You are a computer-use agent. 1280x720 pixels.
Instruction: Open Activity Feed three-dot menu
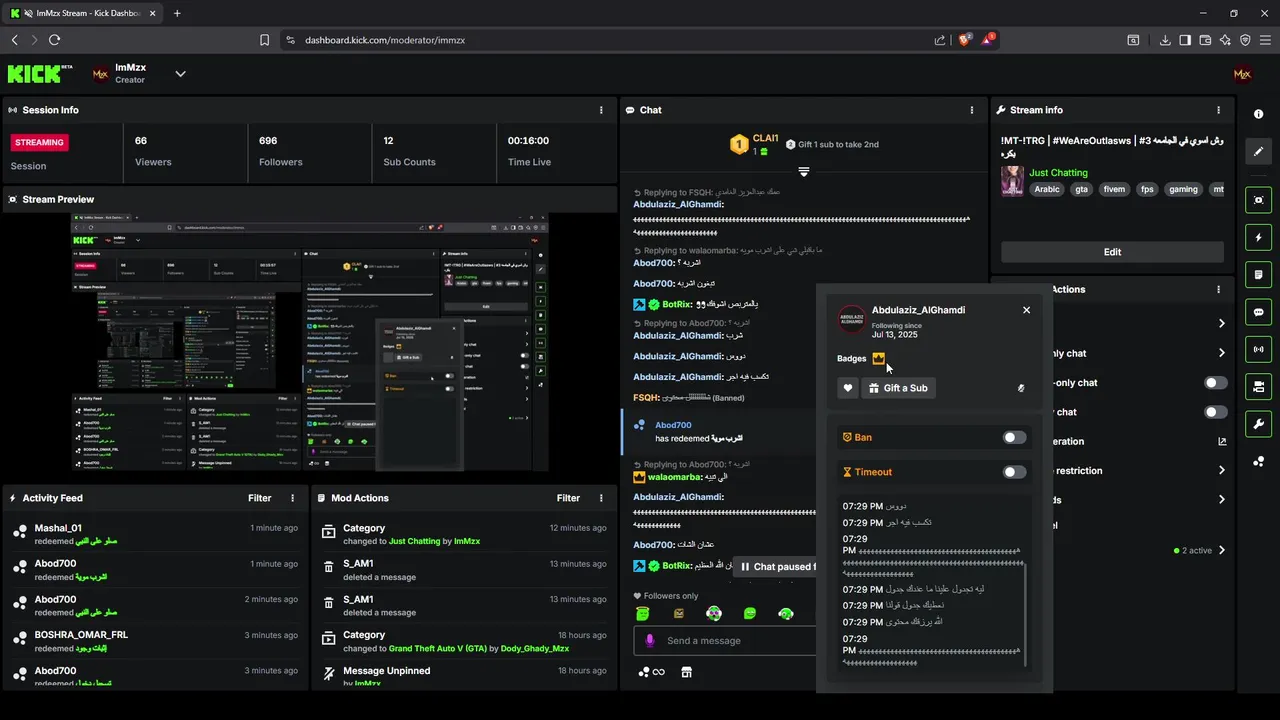tap(293, 498)
